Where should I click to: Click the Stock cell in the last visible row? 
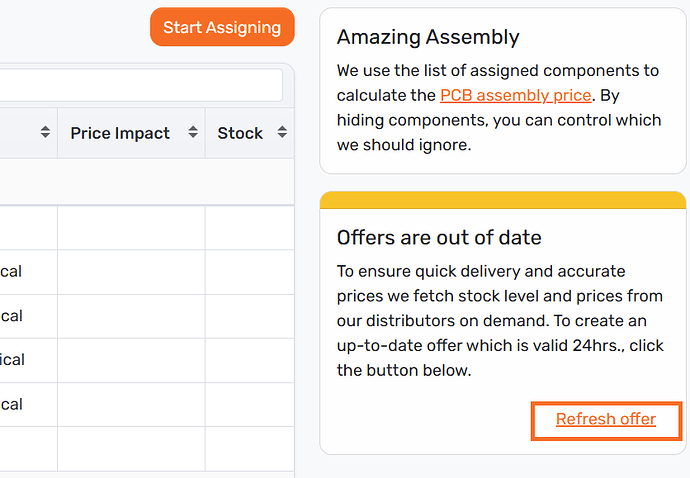249,448
